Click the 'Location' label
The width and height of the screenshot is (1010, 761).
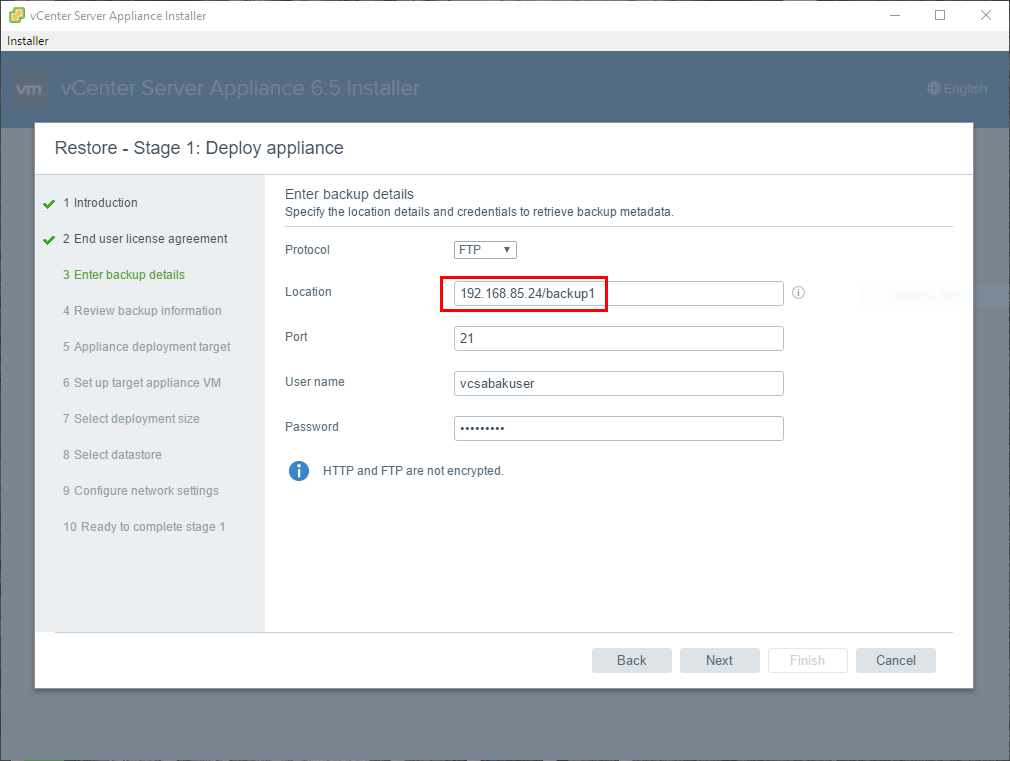[x=308, y=292]
